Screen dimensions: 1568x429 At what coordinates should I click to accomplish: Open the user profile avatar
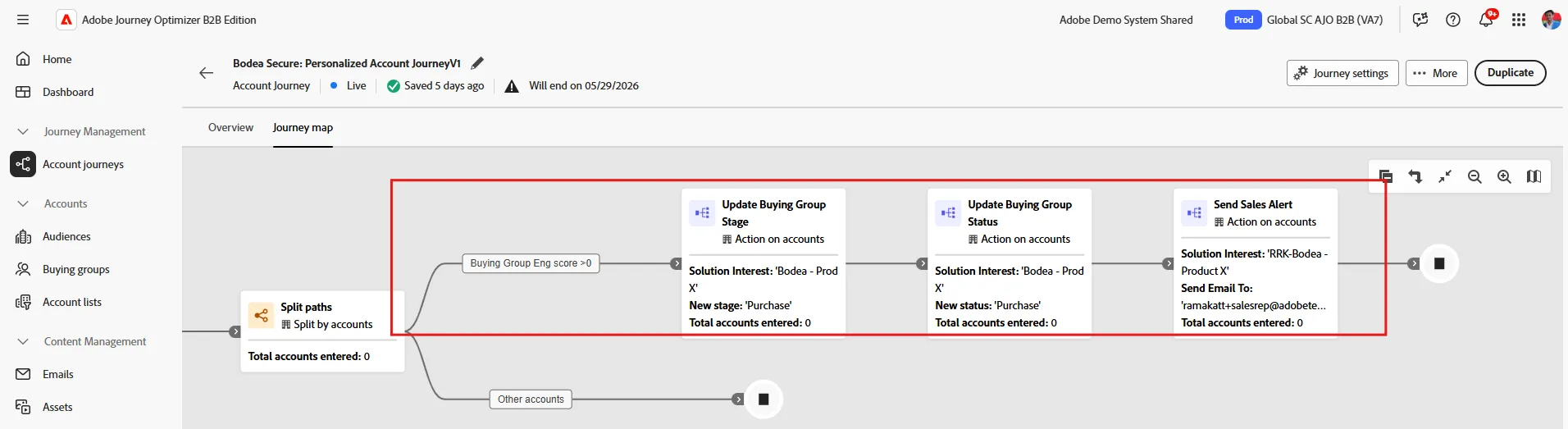coord(1551,20)
